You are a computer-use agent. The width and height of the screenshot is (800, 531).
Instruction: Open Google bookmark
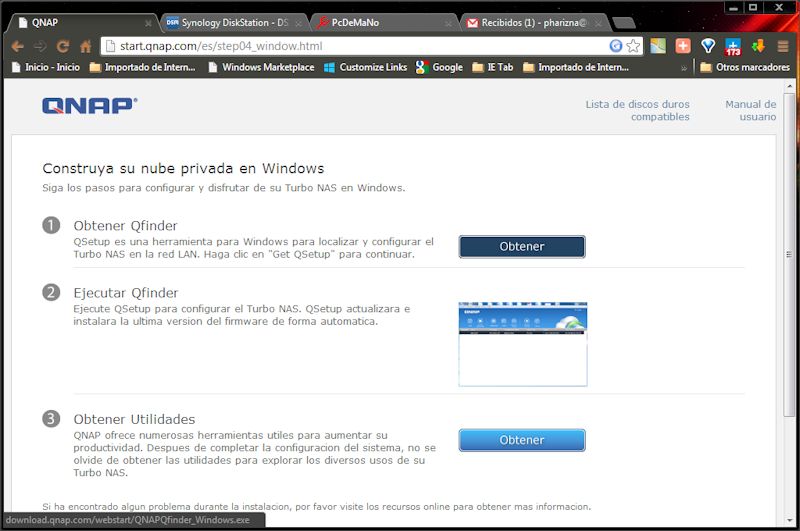(439, 67)
